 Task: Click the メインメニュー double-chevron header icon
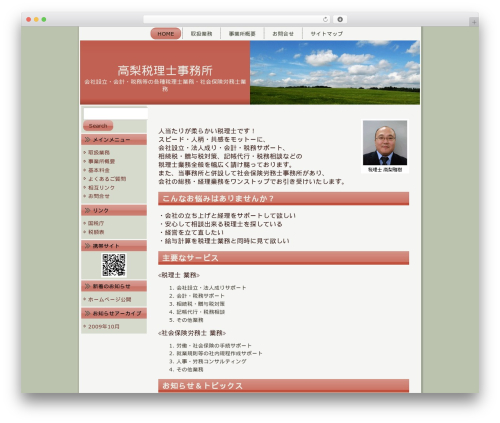pyautogui.click(x=87, y=139)
